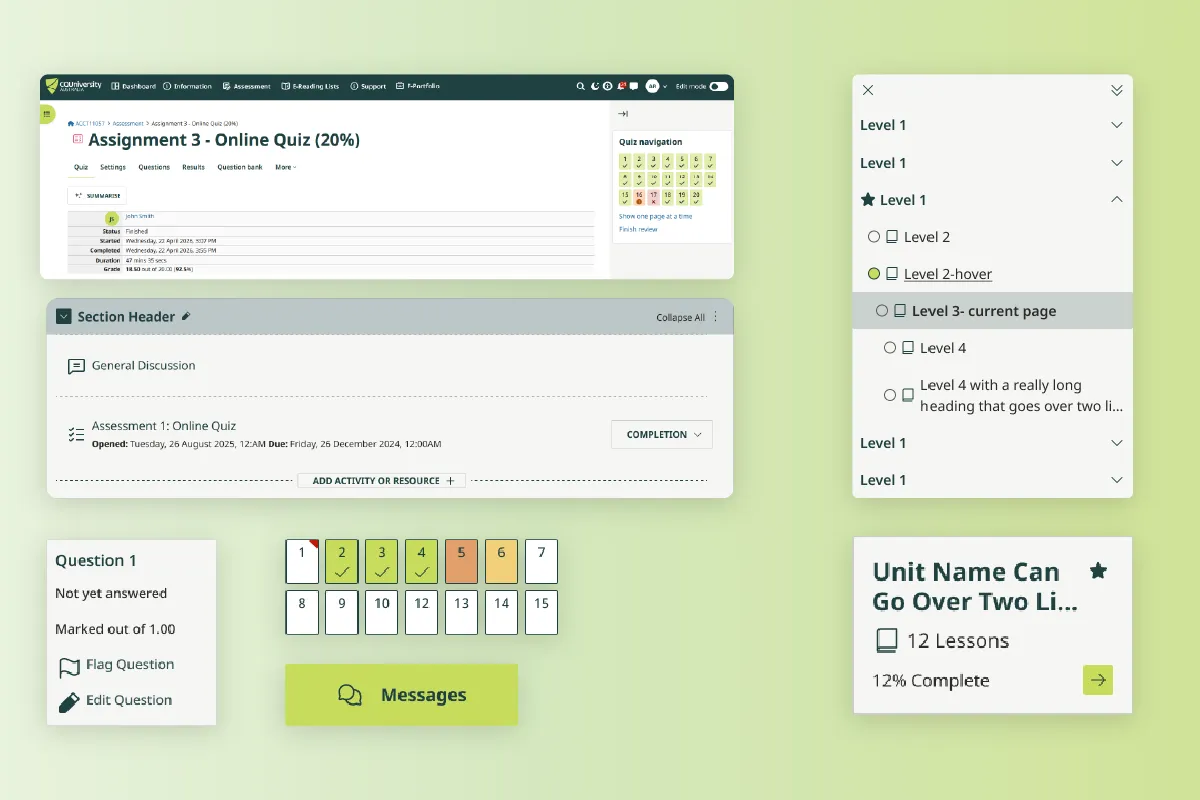
Task: Click the Finish review link
Action: click(638, 229)
